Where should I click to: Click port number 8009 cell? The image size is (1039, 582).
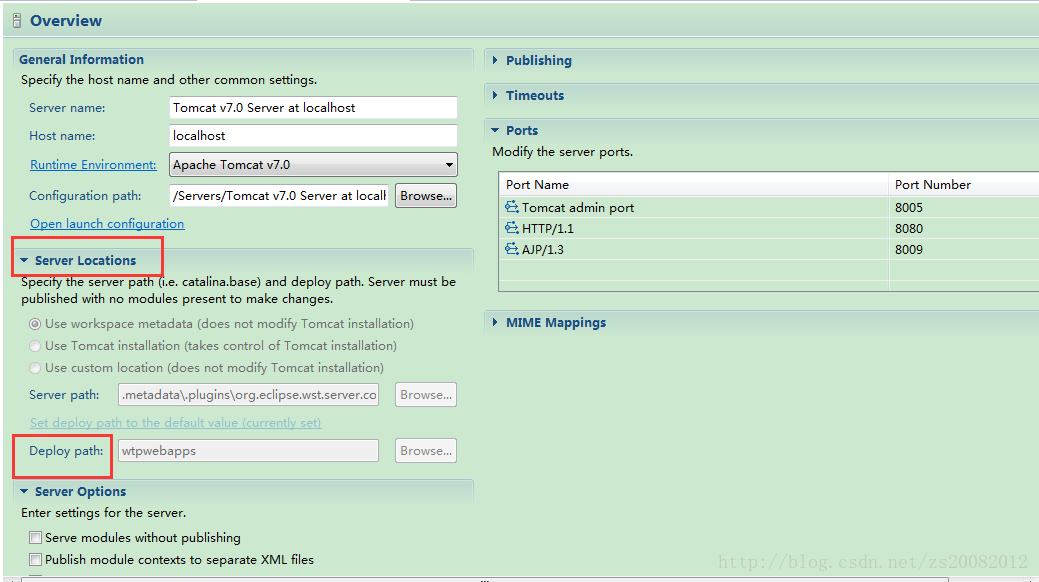click(908, 250)
